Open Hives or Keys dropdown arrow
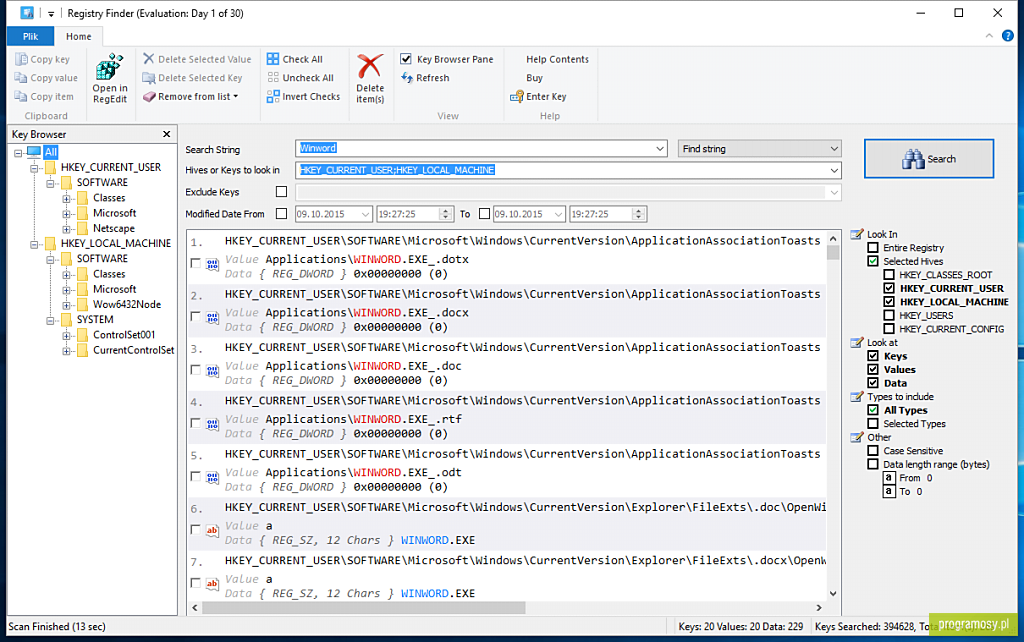1024x642 pixels. [834, 170]
